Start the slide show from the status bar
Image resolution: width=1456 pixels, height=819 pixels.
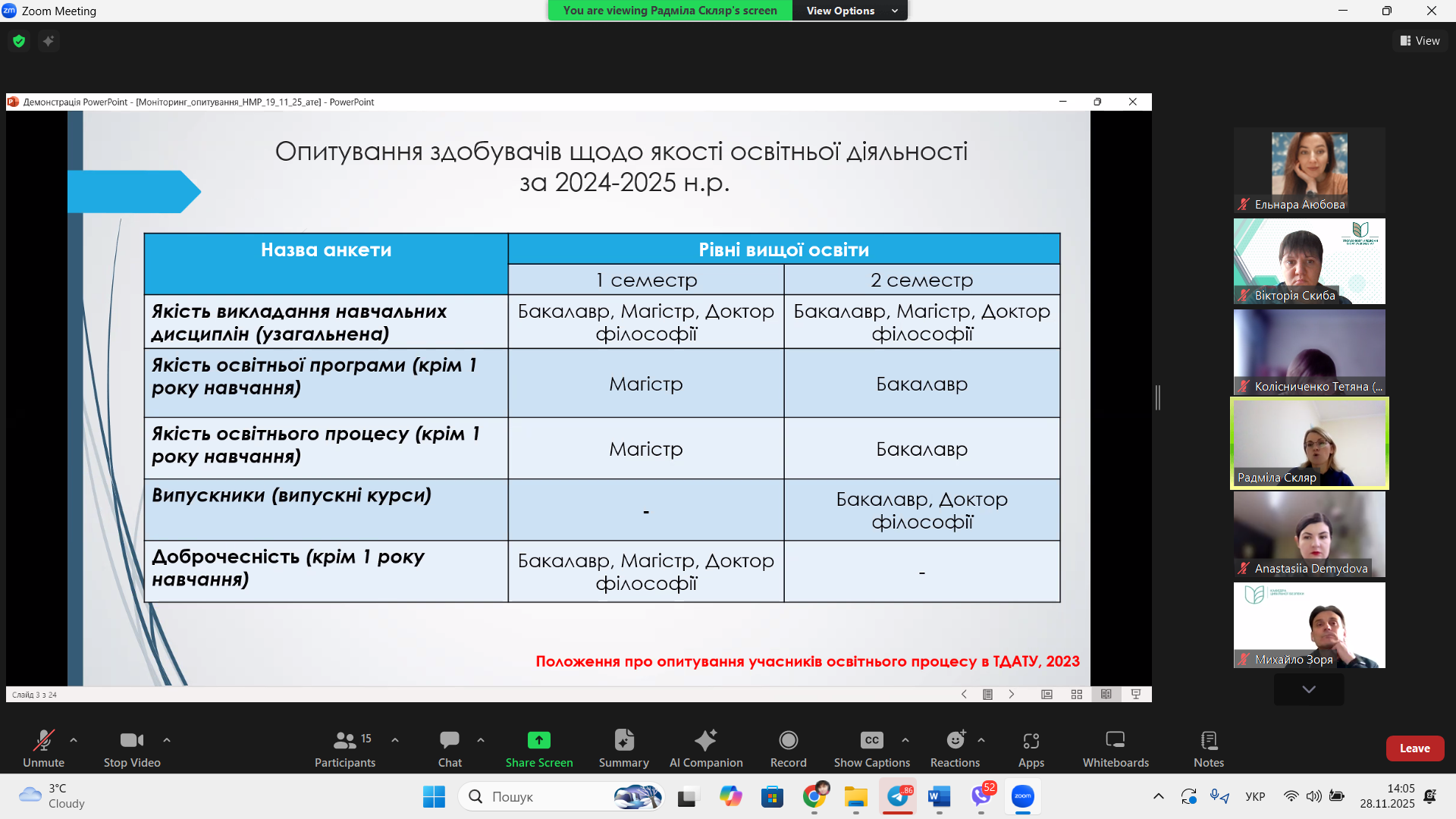coord(1135,694)
